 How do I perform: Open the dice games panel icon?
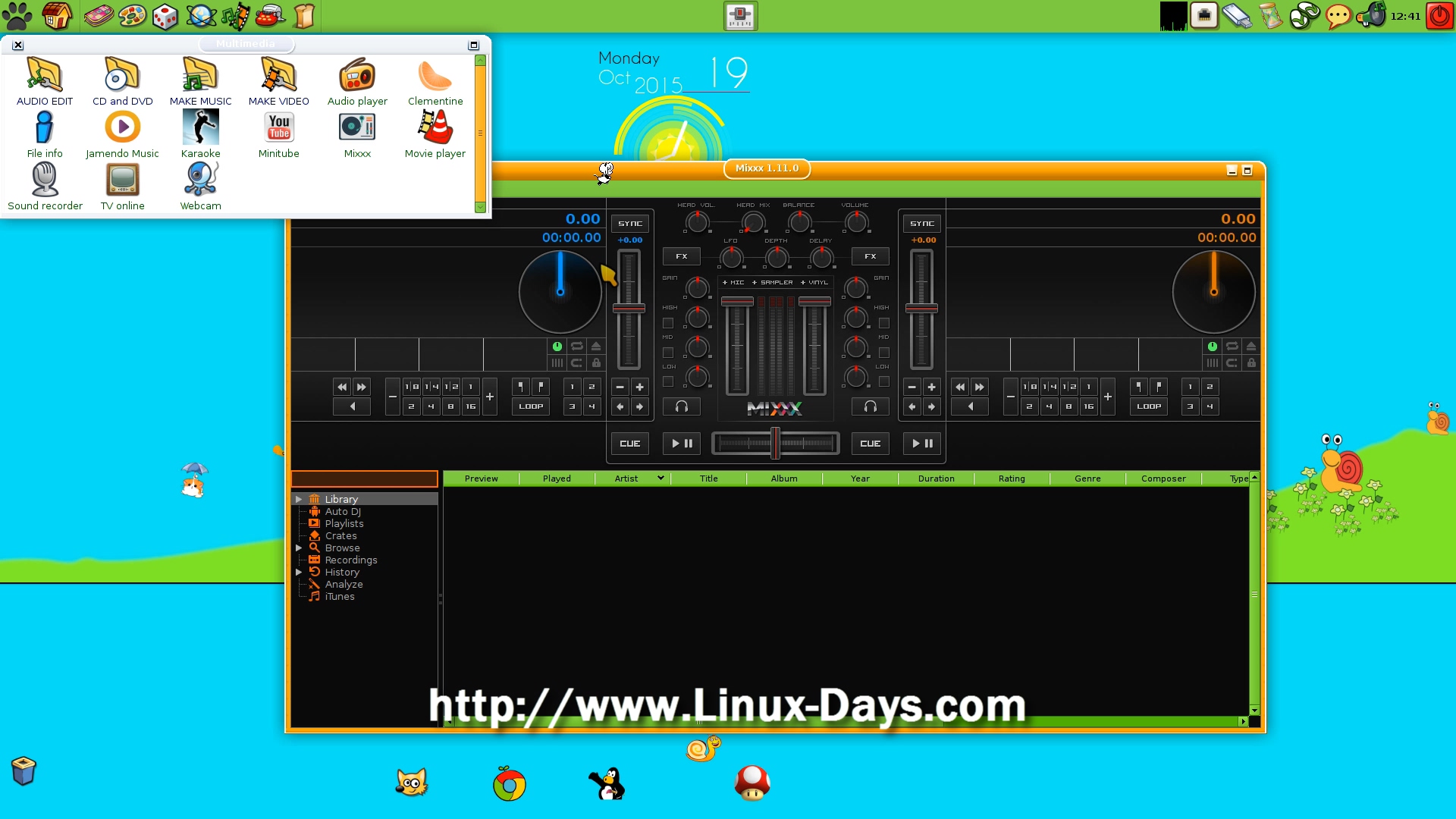pos(165,16)
